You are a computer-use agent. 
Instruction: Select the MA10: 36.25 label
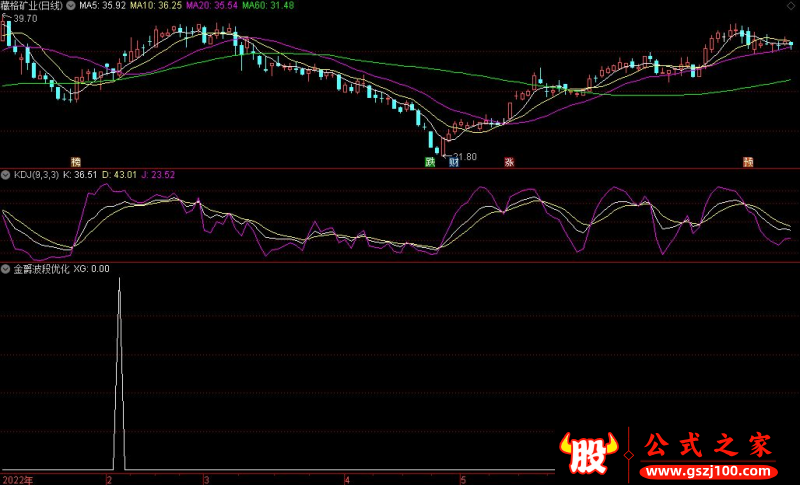click(156, 6)
